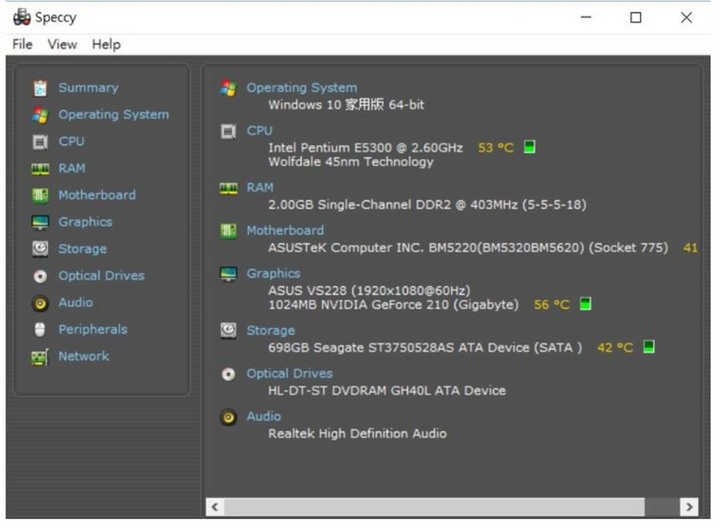Go to the CPU section in sidebar

tap(71, 141)
